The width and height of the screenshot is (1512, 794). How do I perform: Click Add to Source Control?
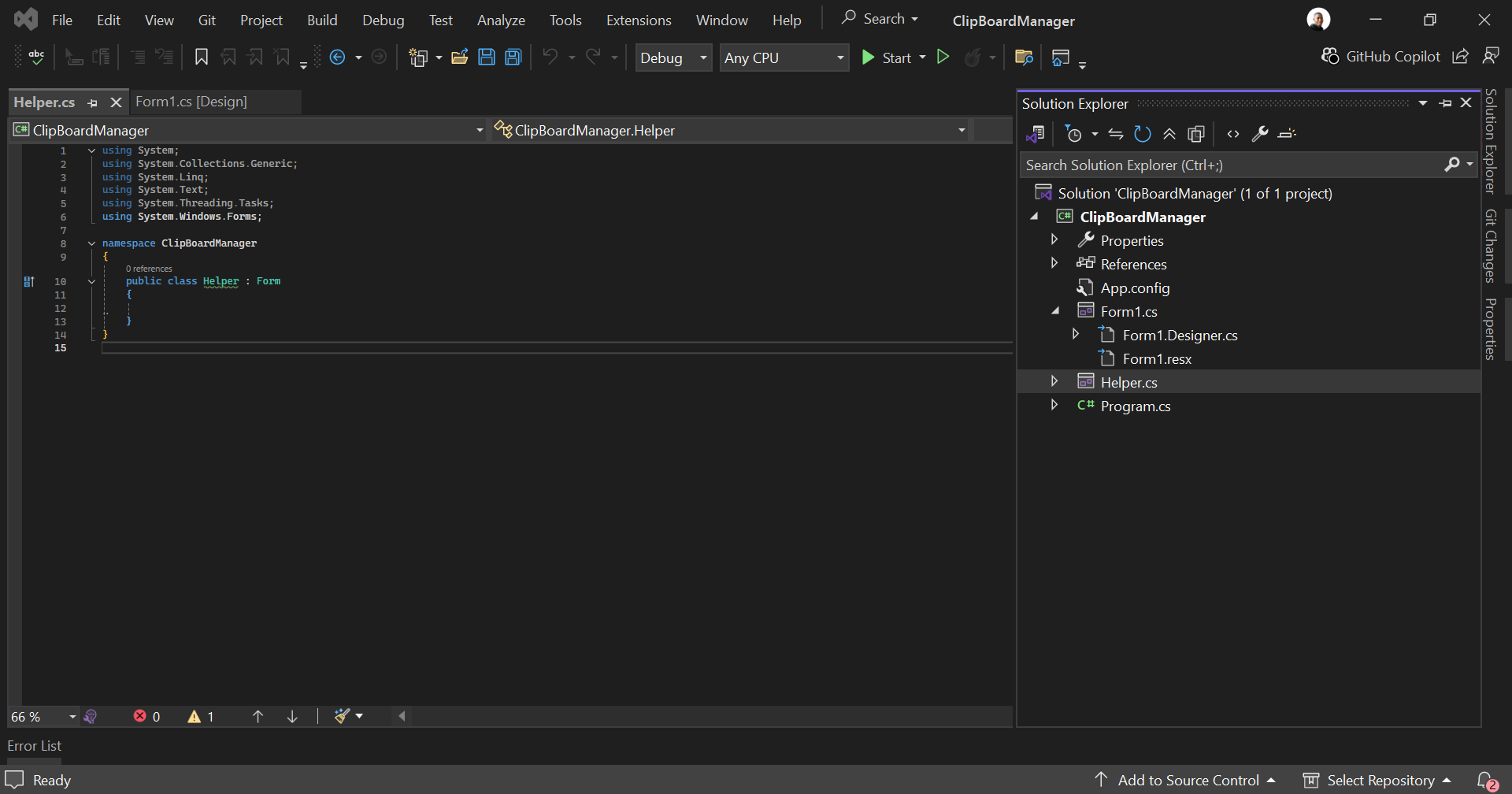click(1185, 780)
